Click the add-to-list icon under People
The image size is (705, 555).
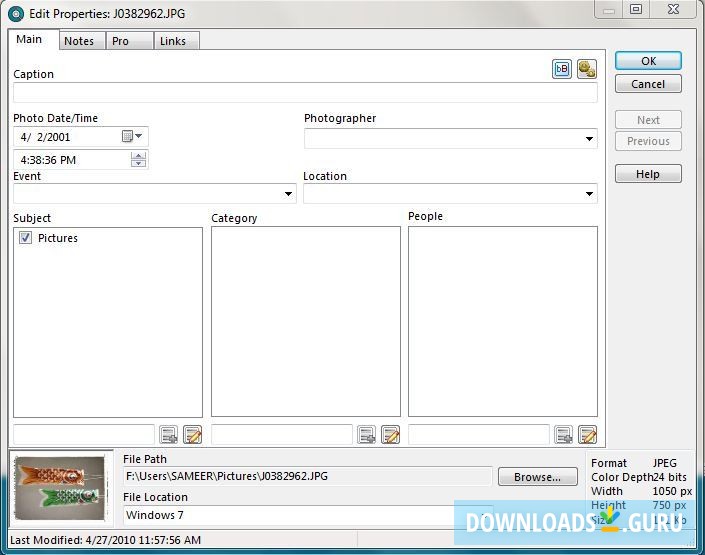[563, 434]
